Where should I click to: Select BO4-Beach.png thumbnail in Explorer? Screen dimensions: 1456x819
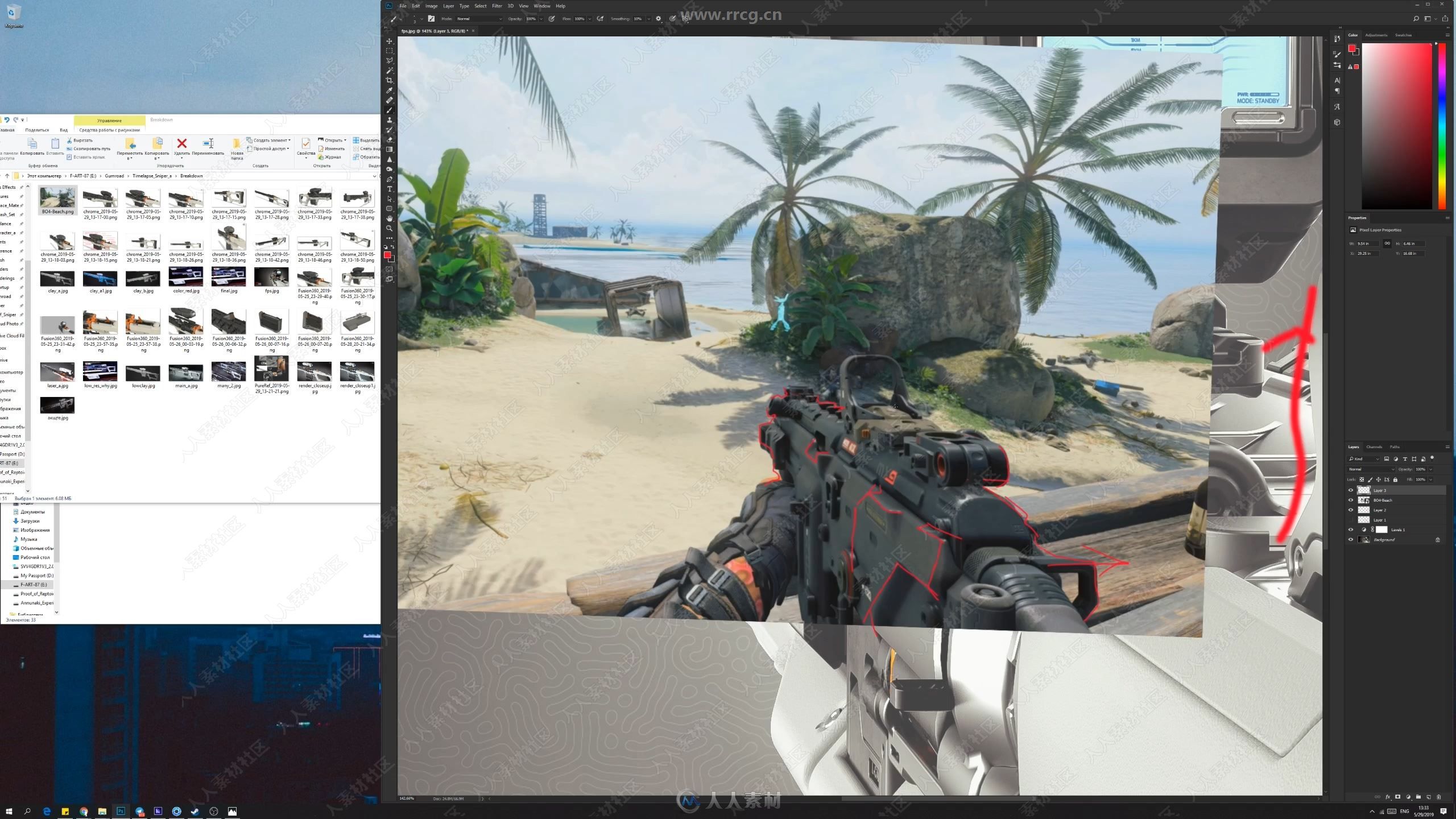click(x=57, y=200)
